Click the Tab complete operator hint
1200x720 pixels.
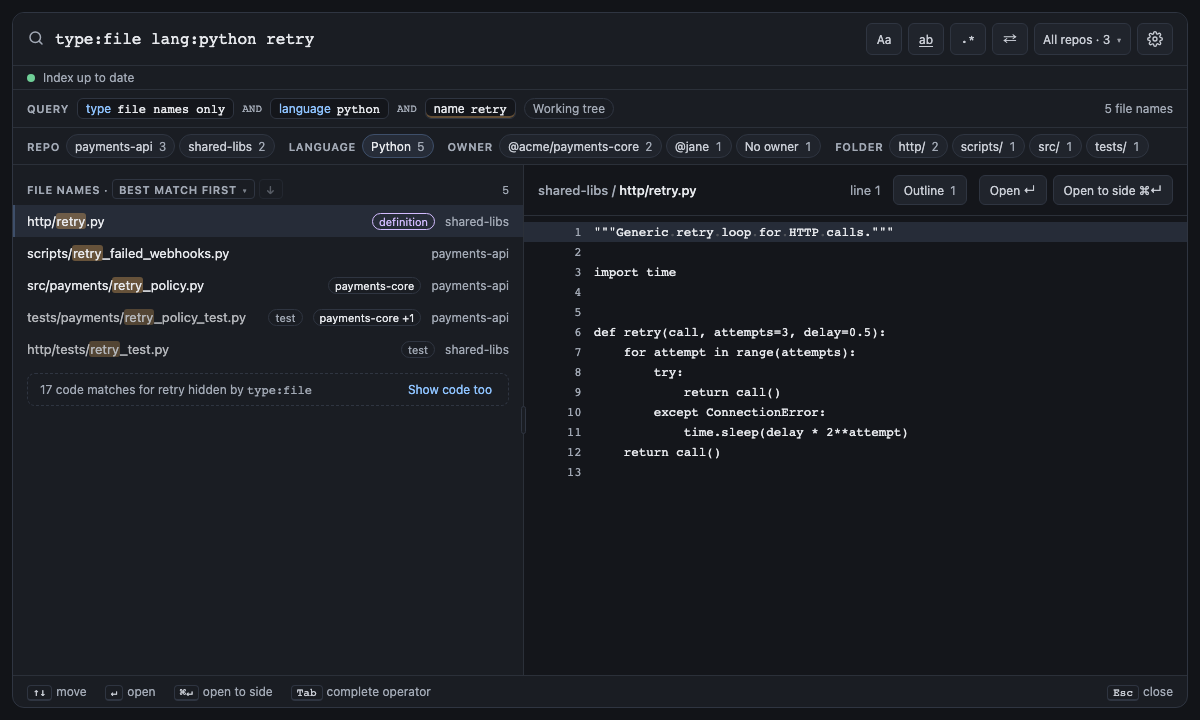[x=361, y=692]
